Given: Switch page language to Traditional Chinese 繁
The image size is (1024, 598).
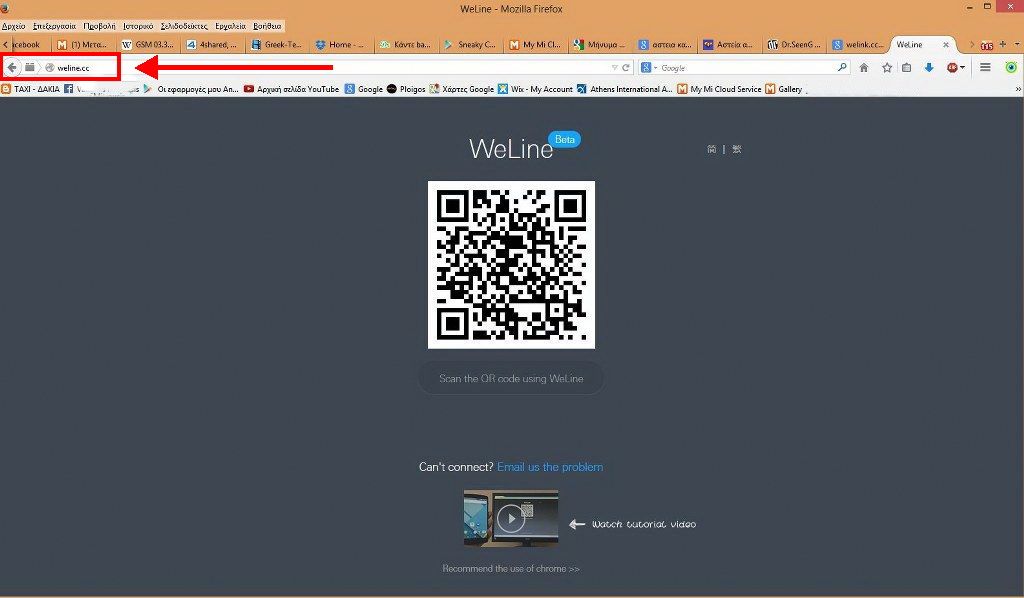Looking at the screenshot, I should pyautogui.click(x=737, y=149).
